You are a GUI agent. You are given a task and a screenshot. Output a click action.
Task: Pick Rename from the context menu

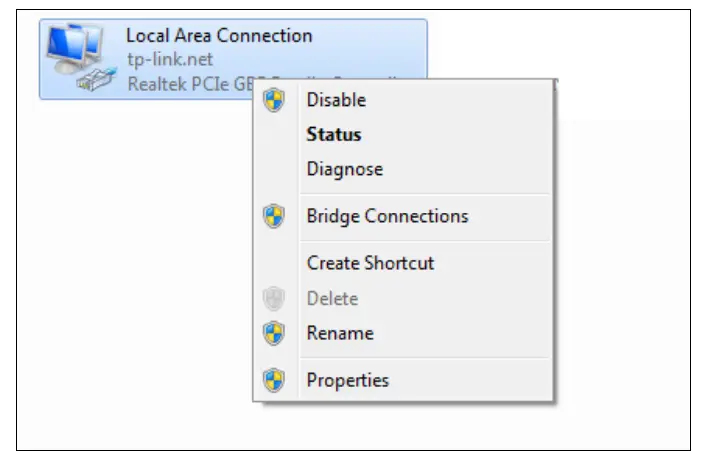coord(340,333)
